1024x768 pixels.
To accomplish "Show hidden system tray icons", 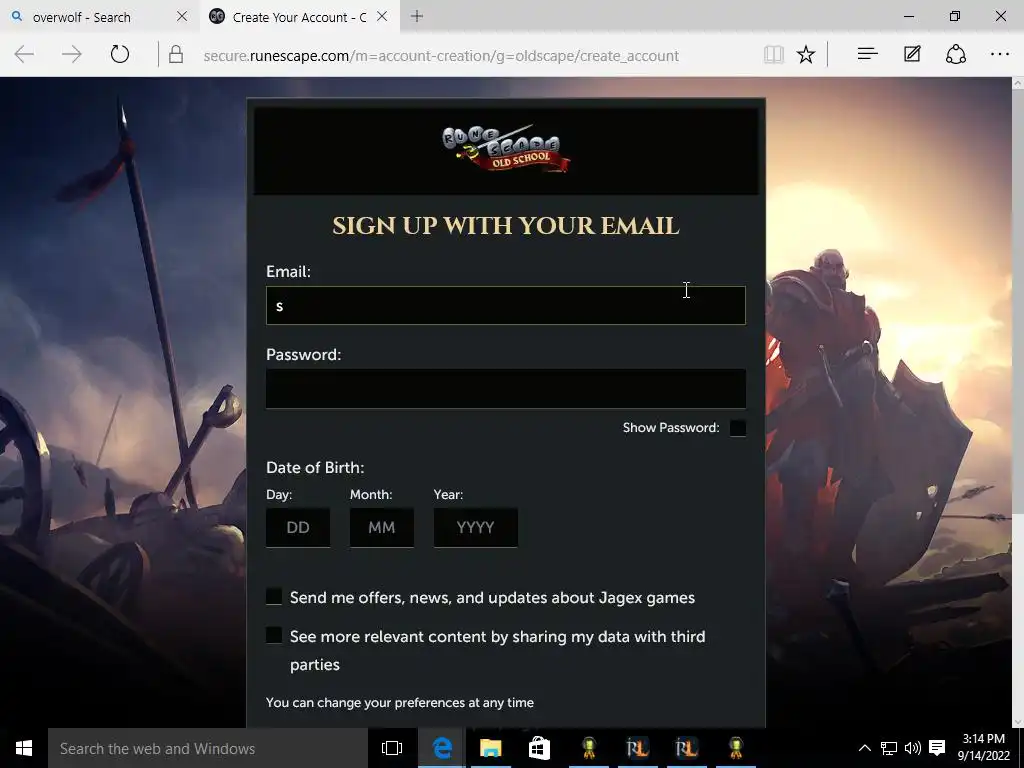I will pyautogui.click(x=864, y=748).
